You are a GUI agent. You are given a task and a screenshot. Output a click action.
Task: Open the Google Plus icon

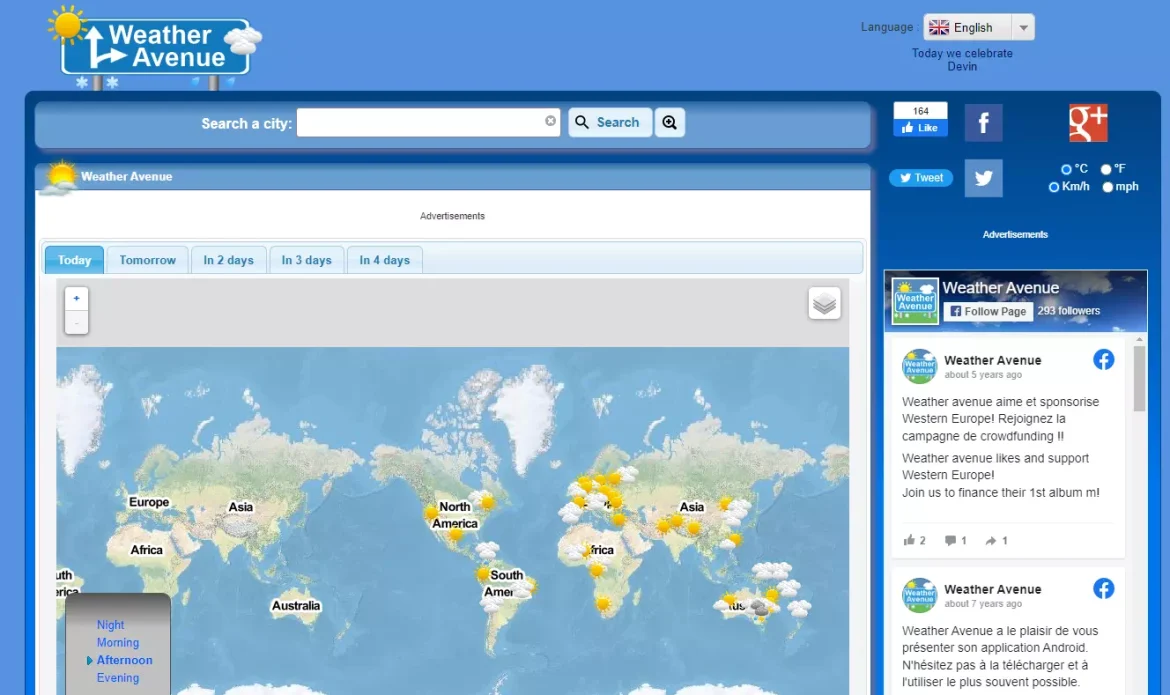point(1088,123)
